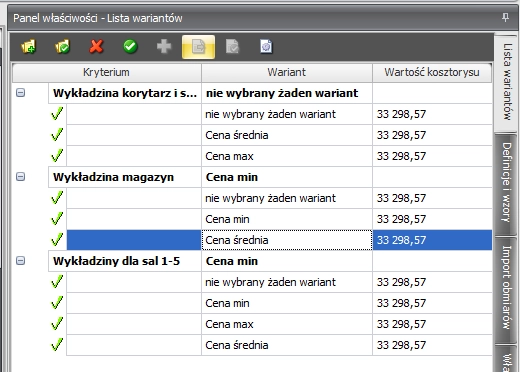520x372 pixels.
Task: Click the green circle checkmark icon
Action: coord(130,47)
